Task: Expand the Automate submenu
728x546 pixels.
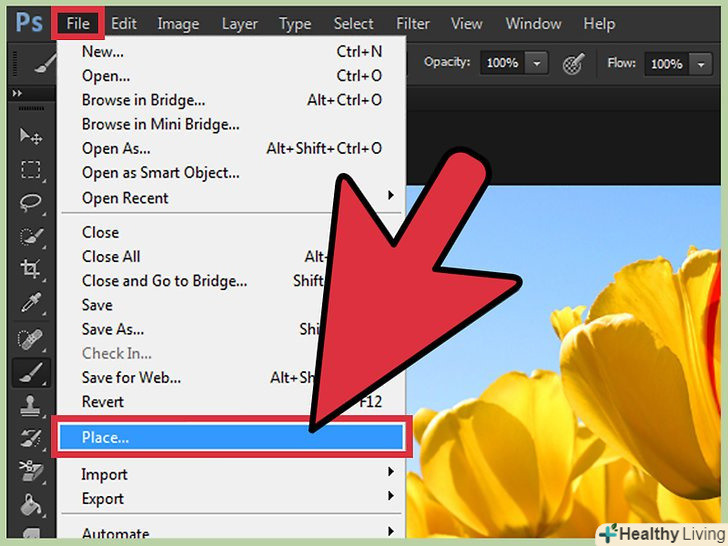Action: tap(231, 533)
